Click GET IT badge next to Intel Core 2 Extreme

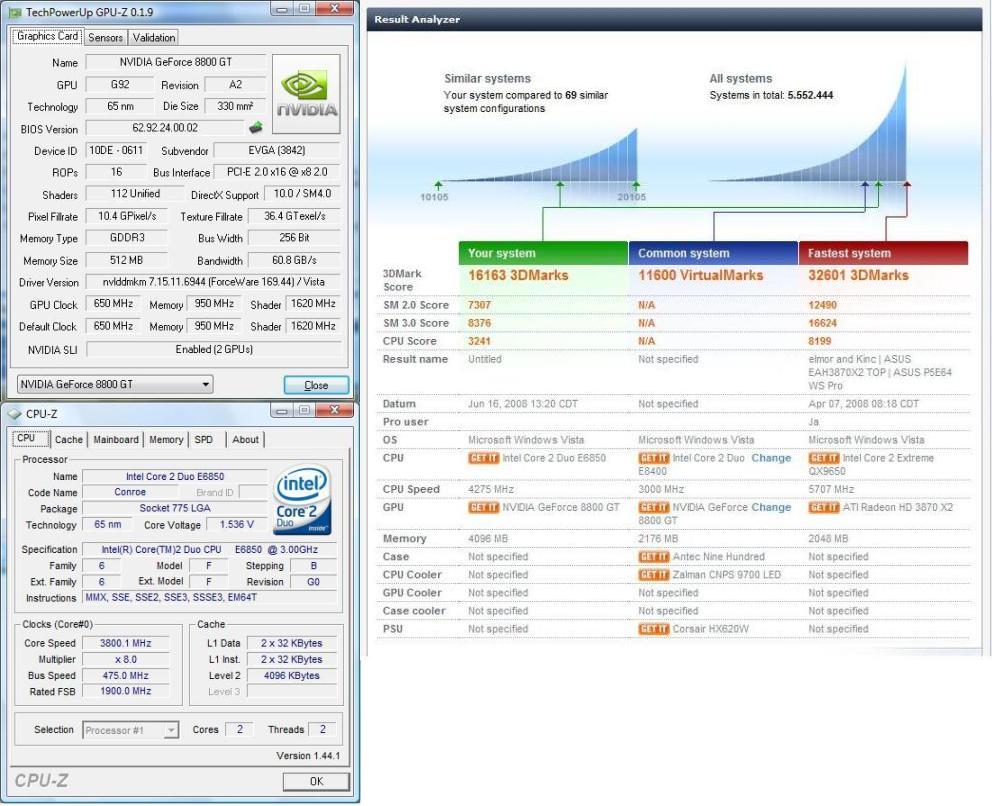pos(824,458)
